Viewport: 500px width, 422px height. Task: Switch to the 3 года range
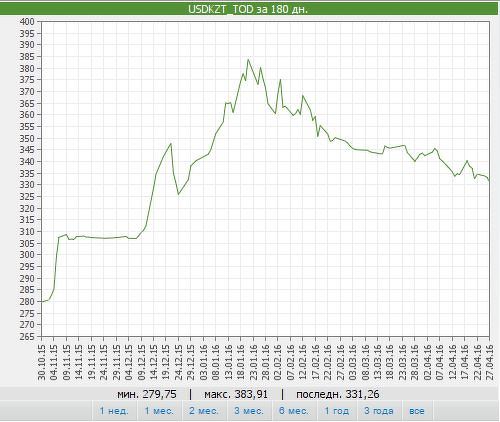379,411
